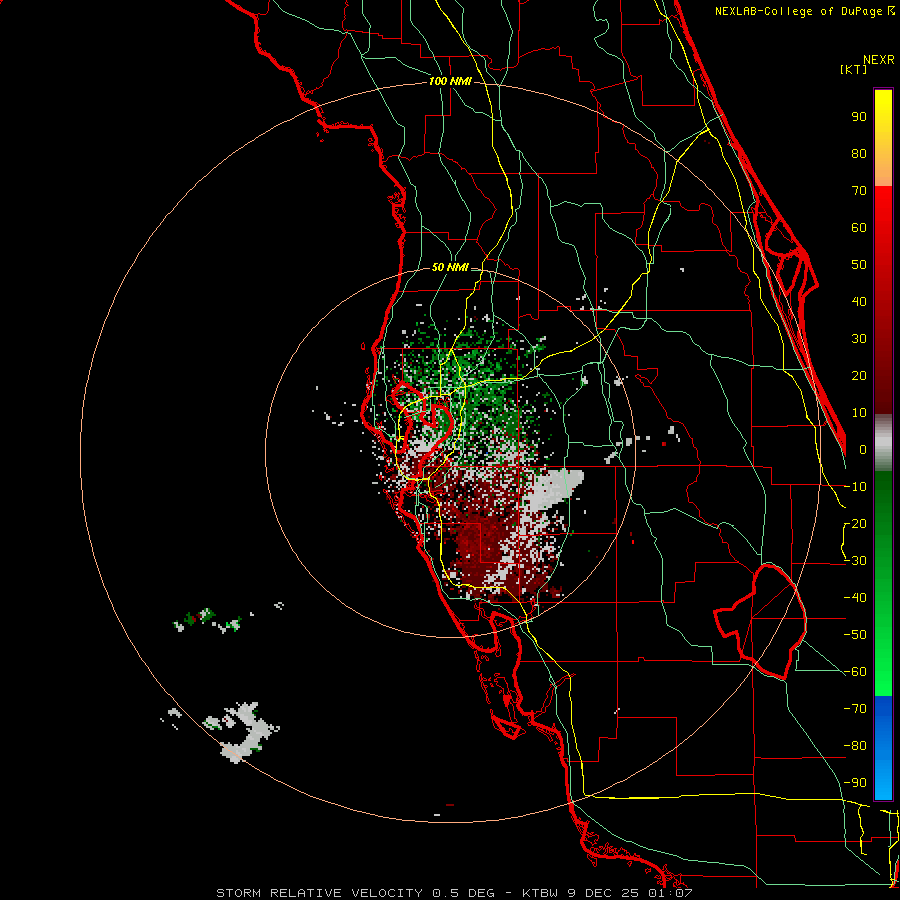
Task: Click the positive 40 value on velocity scale
Action: 859,301
